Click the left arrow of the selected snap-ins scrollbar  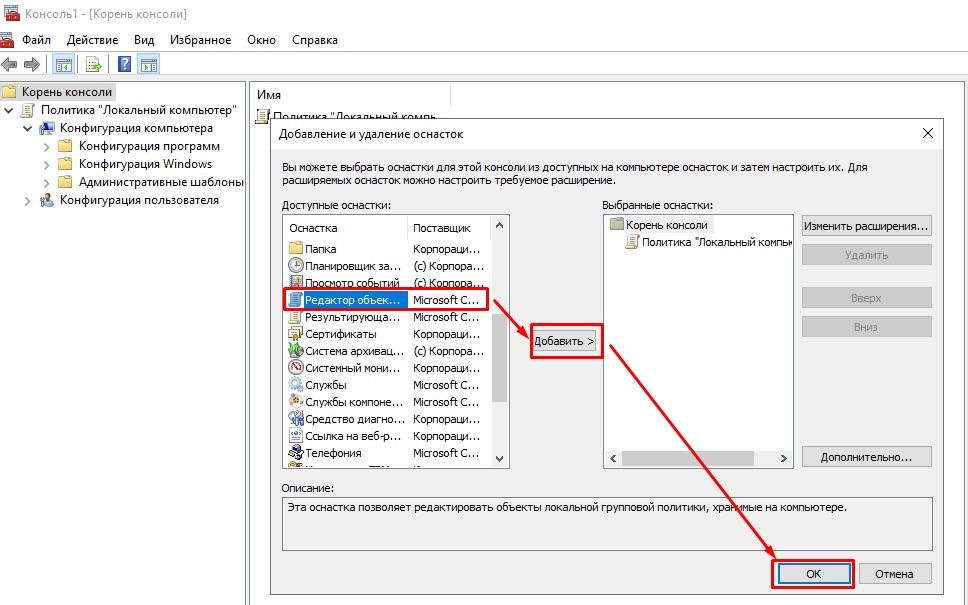(613, 458)
